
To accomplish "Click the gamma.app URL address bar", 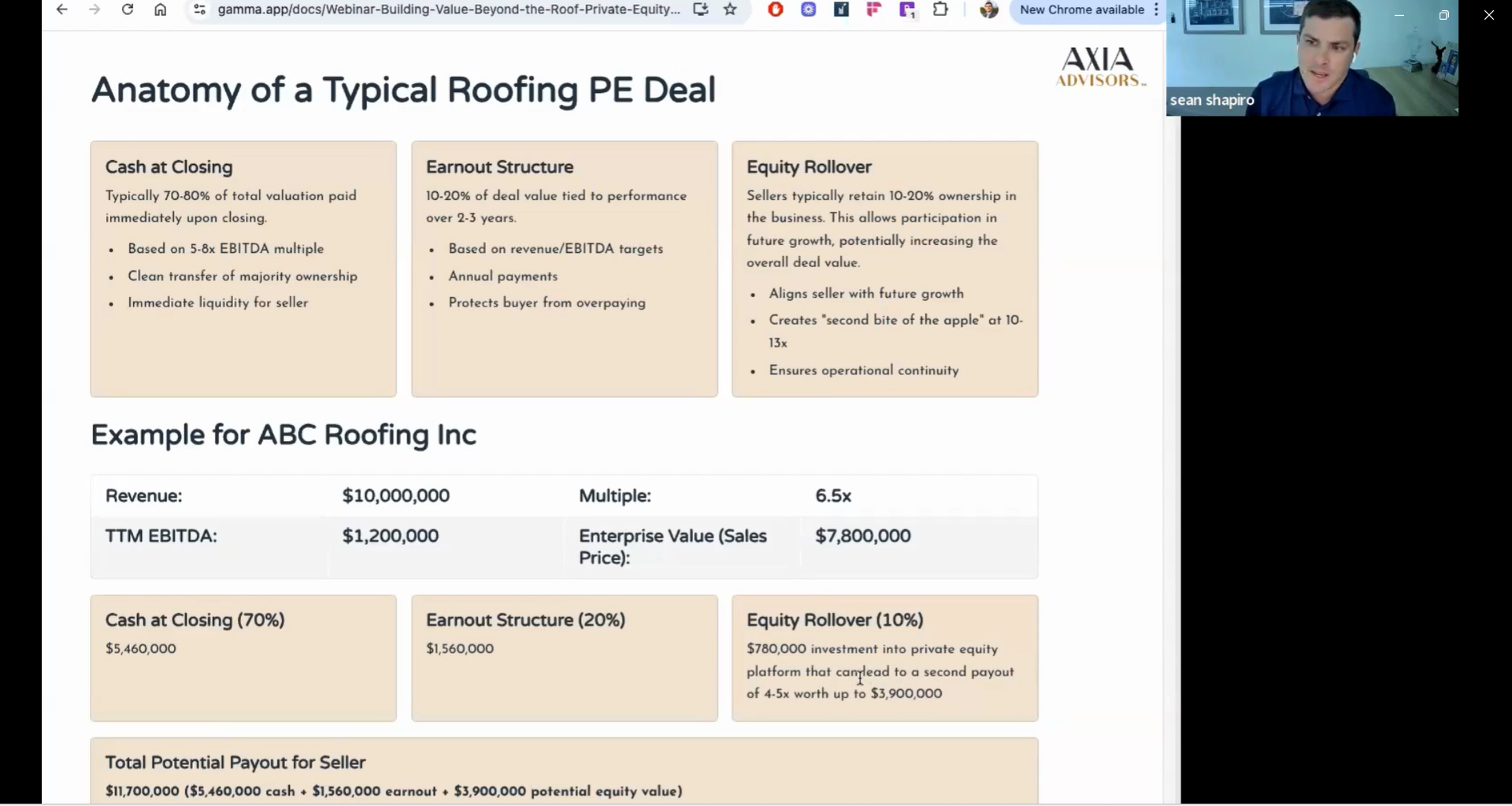I will click(449, 9).
